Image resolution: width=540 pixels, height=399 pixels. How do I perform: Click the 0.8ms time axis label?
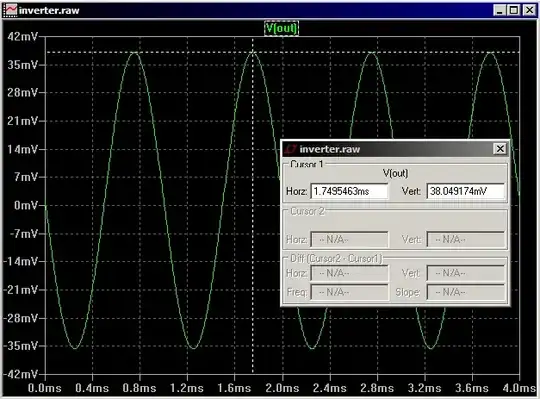[x=139, y=388]
